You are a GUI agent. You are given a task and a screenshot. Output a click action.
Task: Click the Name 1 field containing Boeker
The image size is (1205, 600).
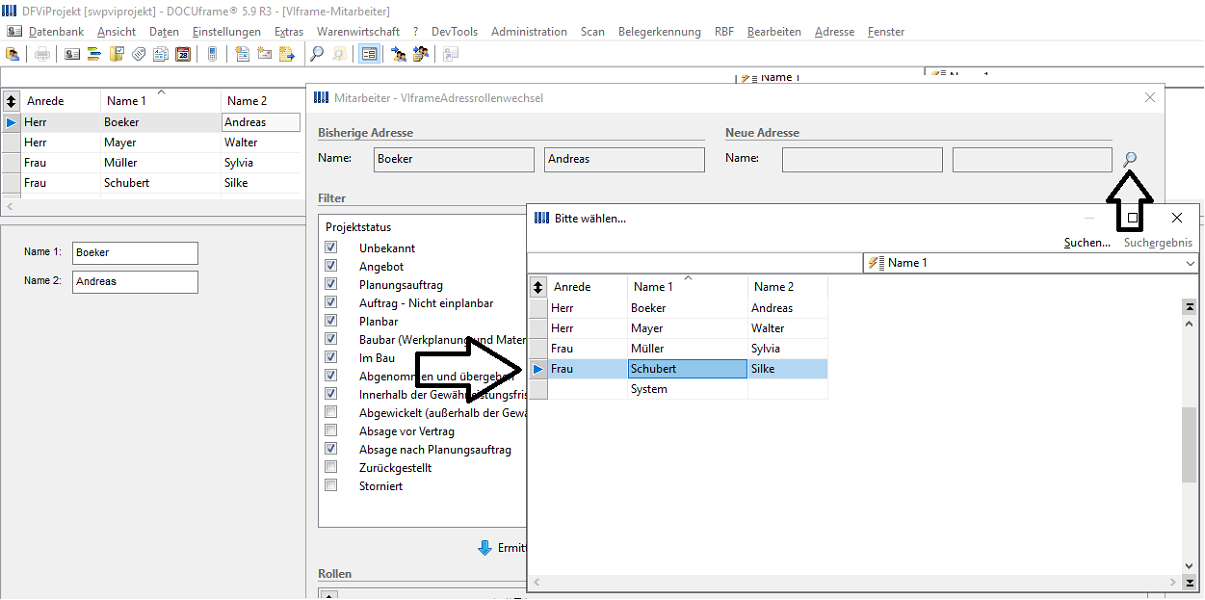pyautogui.click(x=135, y=253)
